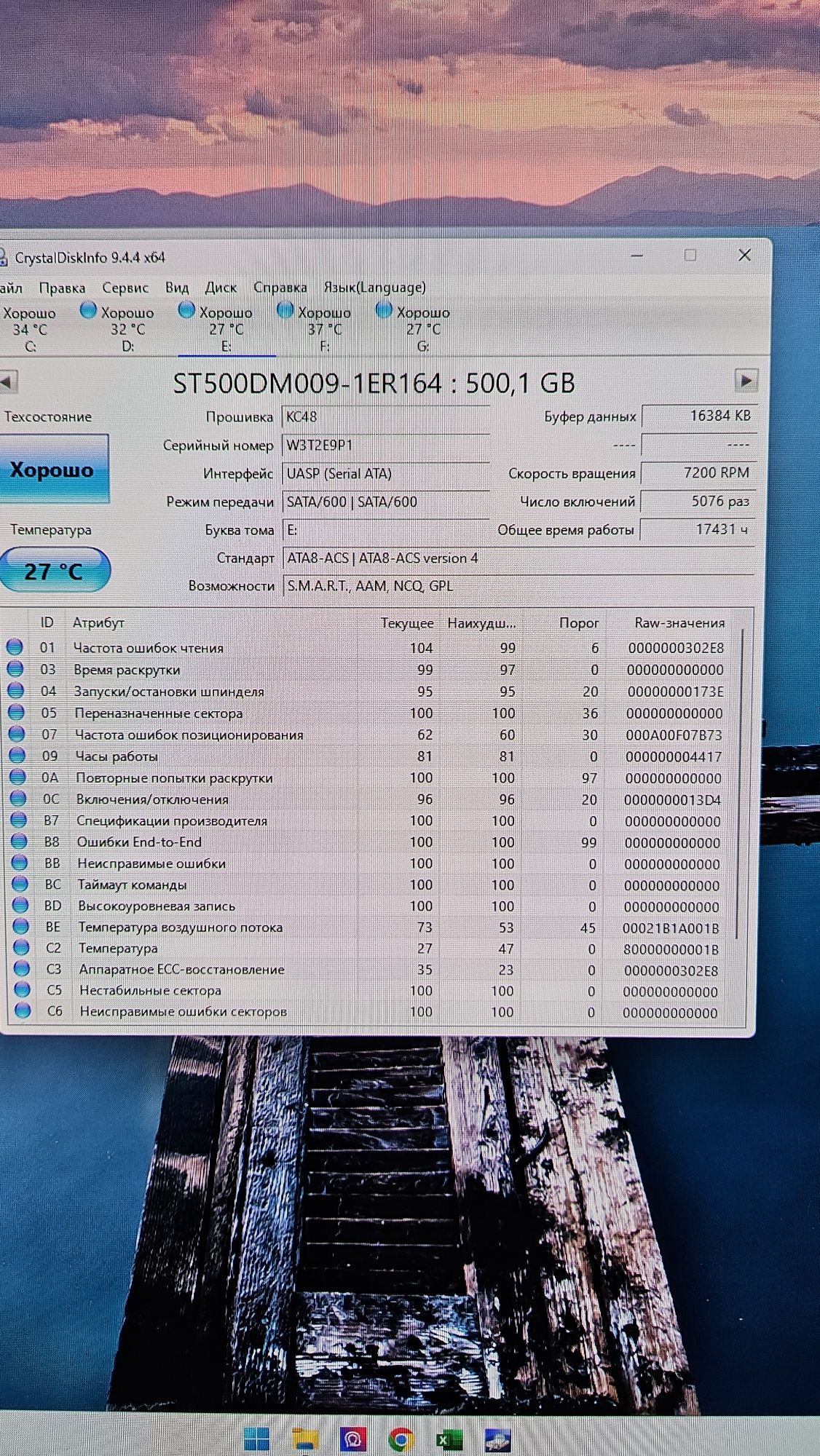820x1456 pixels.
Task: Open the Справка menu
Action: pos(280,288)
